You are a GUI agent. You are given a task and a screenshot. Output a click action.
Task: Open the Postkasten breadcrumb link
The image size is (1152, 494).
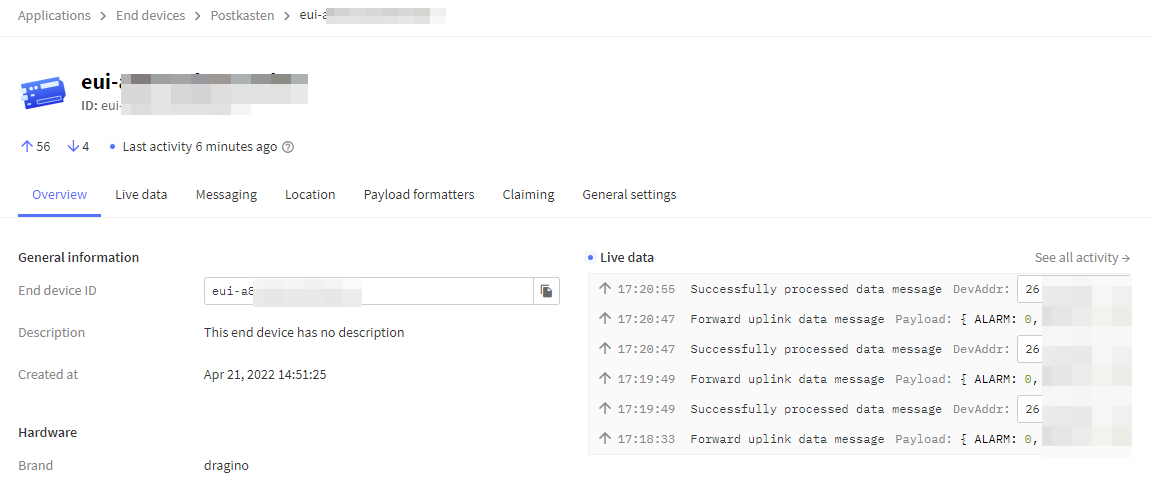242,15
